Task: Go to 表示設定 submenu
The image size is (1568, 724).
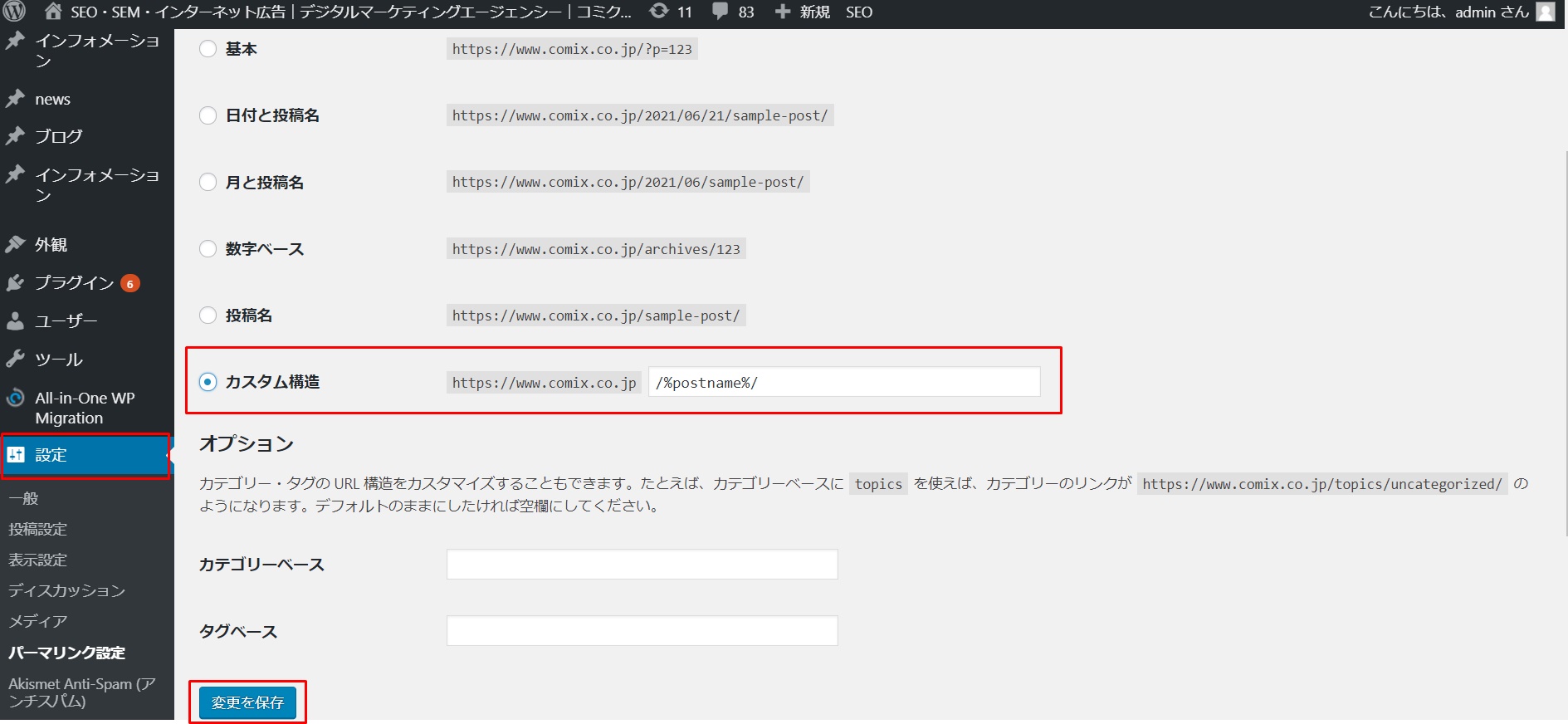Action: coord(37,560)
